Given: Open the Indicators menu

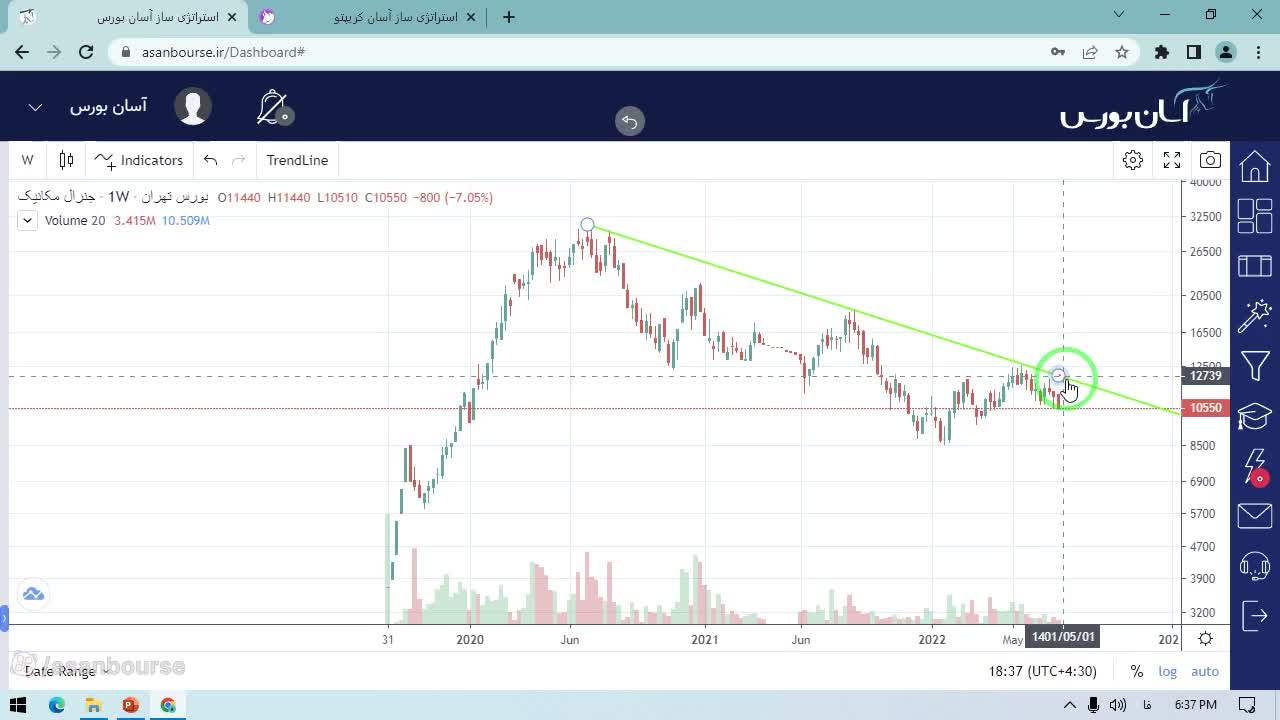Looking at the screenshot, I should [139, 160].
